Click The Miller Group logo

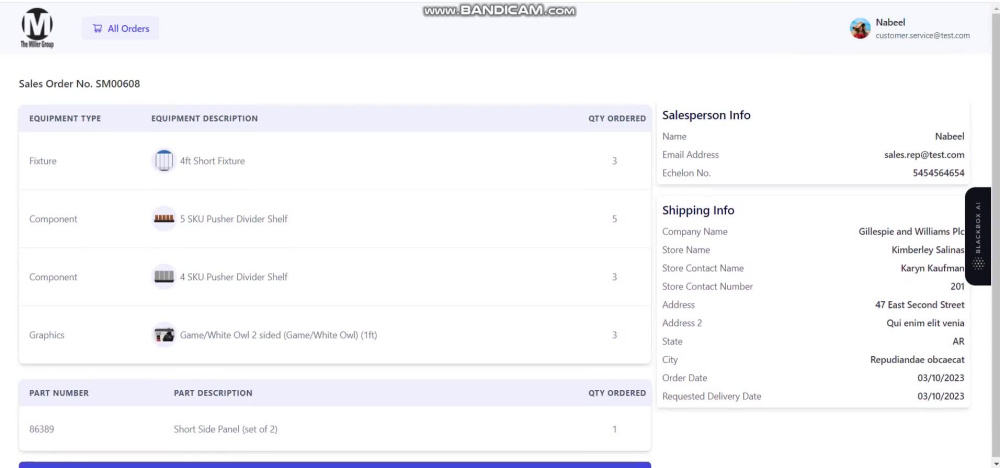[x=37, y=28]
